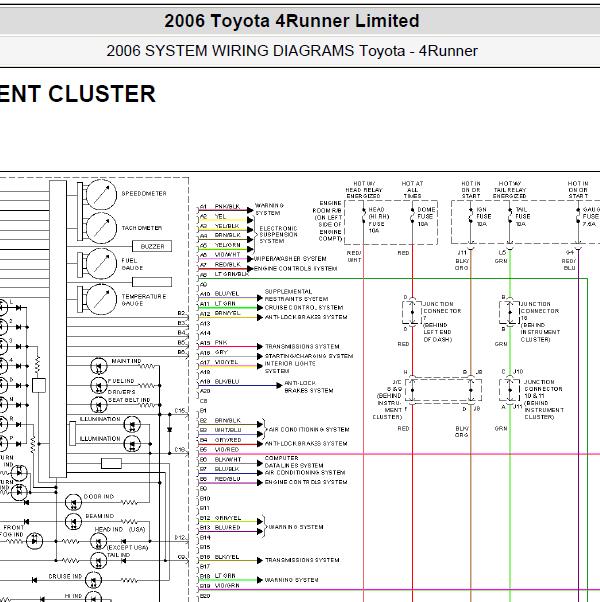The image size is (600, 602).
Task: Click the title '2006 Toyota 4Runner Limited'
Action: 292,21
